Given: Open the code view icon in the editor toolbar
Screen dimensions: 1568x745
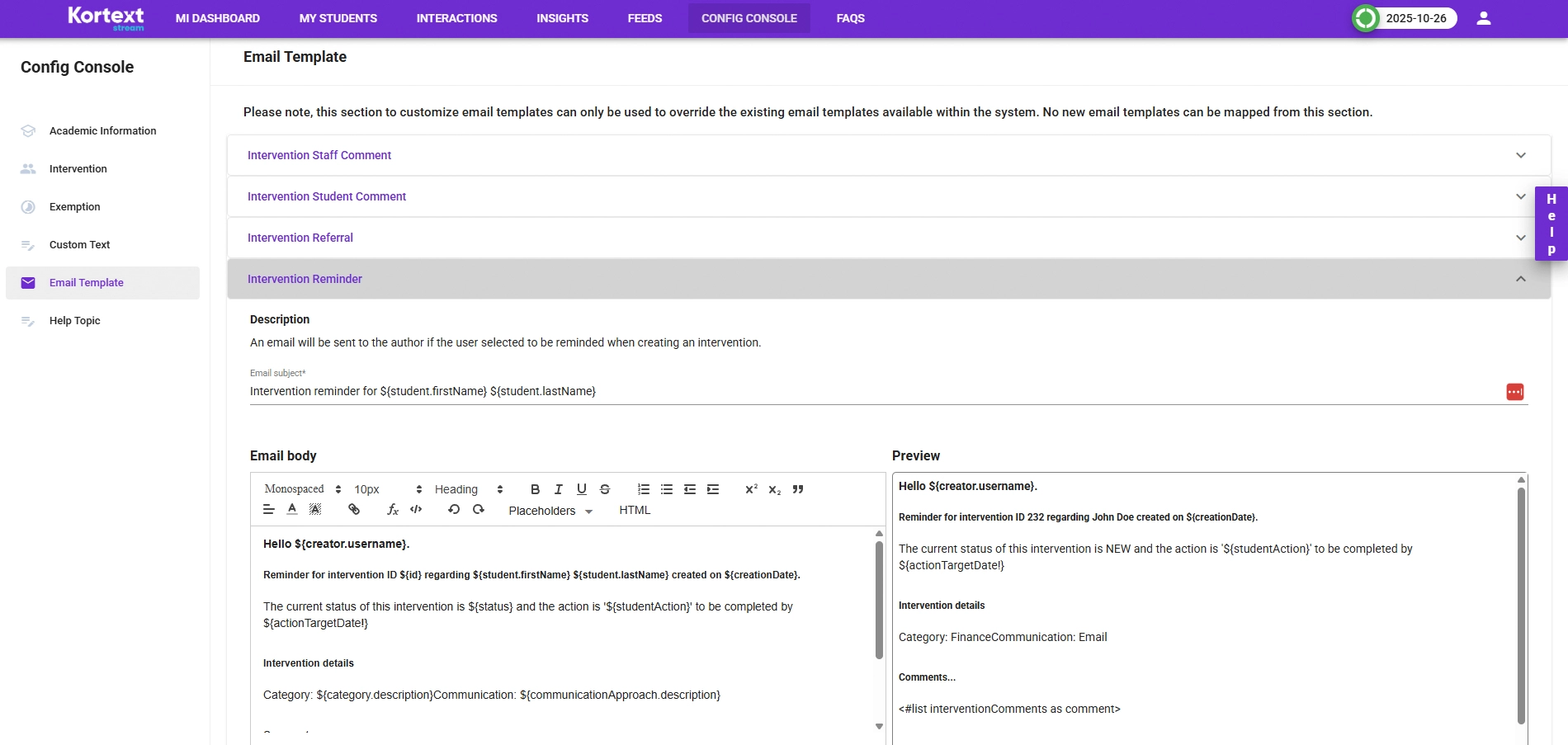Looking at the screenshot, I should (x=416, y=509).
